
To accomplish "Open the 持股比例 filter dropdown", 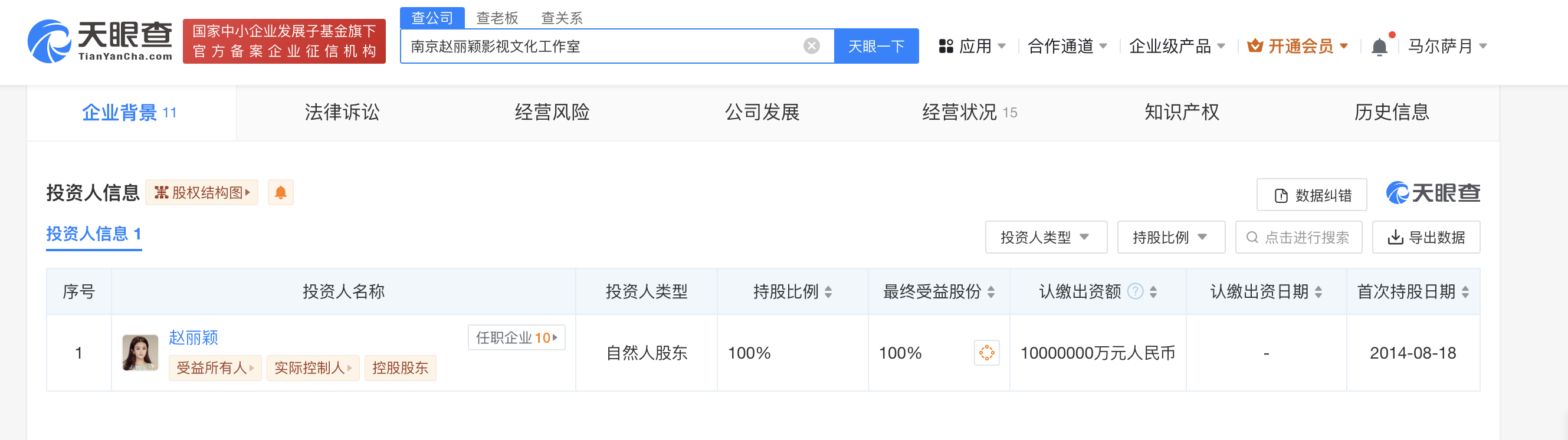I will click(x=1170, y=237).
